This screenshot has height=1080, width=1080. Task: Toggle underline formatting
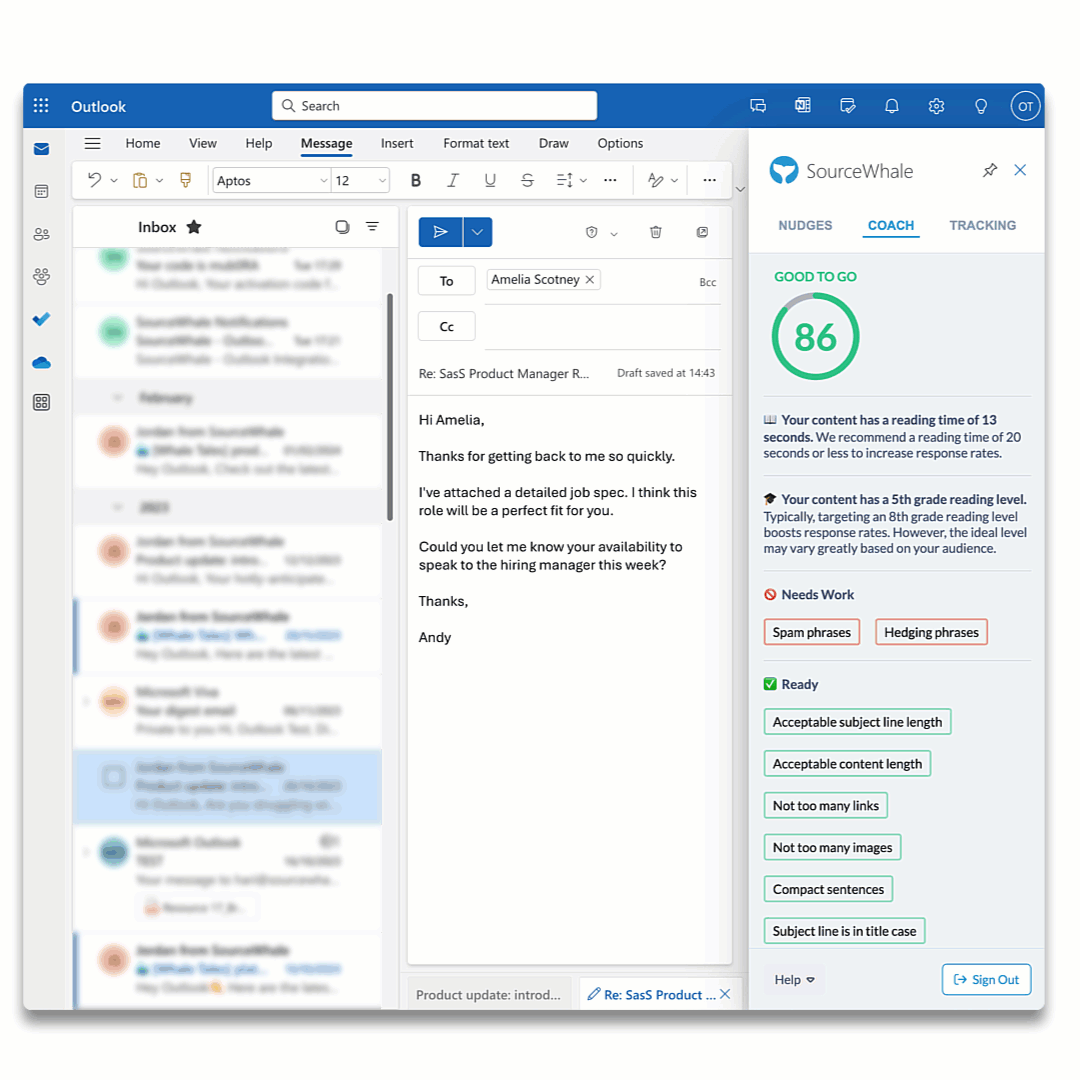490,180
